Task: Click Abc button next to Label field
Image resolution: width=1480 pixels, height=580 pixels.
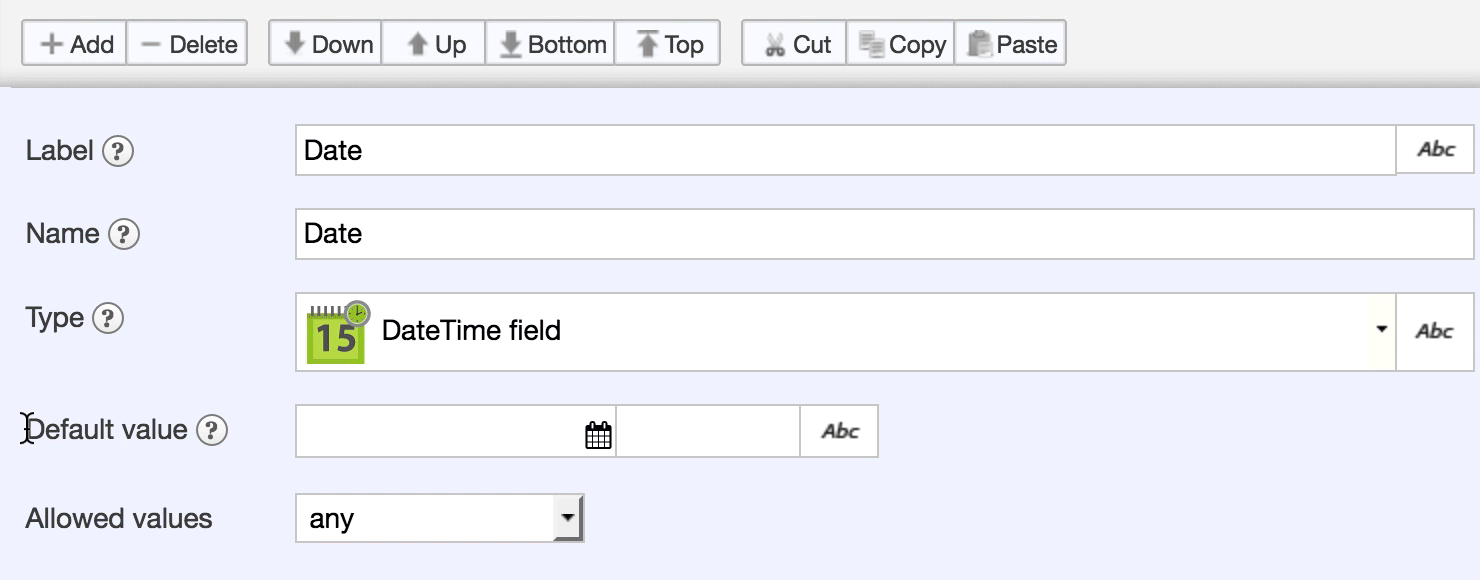Action: coord(1435,150)
